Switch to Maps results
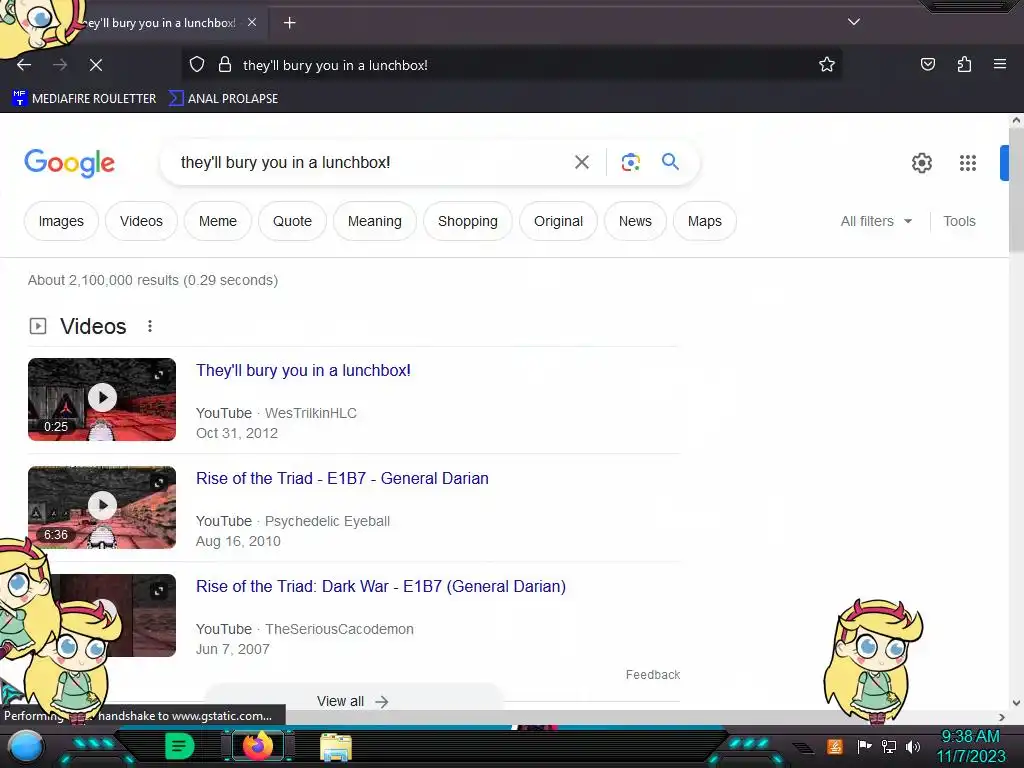Screen dimensions: 1024x768 [x=705, y=221]
